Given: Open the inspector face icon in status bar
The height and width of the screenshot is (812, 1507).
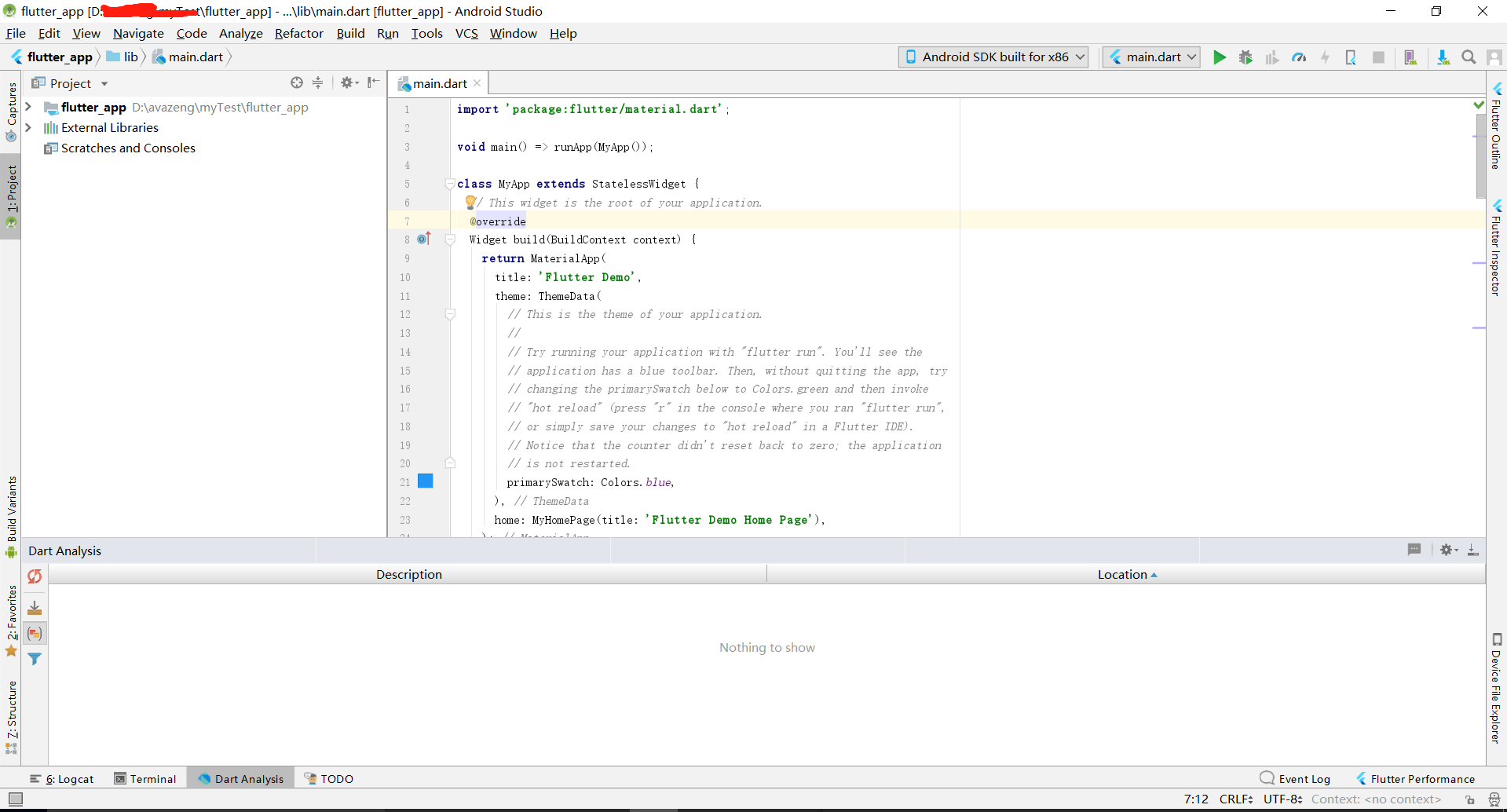Looking at the screenshot, I should 1494,799.
